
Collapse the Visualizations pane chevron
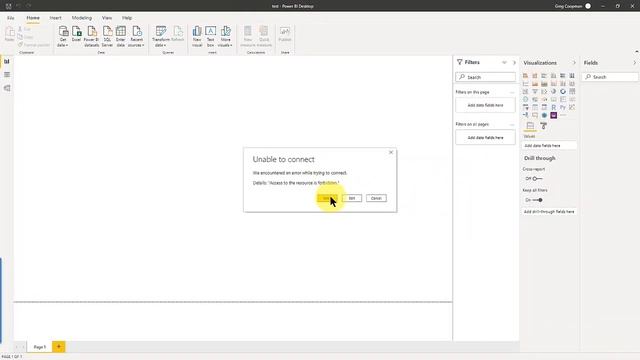574,63
